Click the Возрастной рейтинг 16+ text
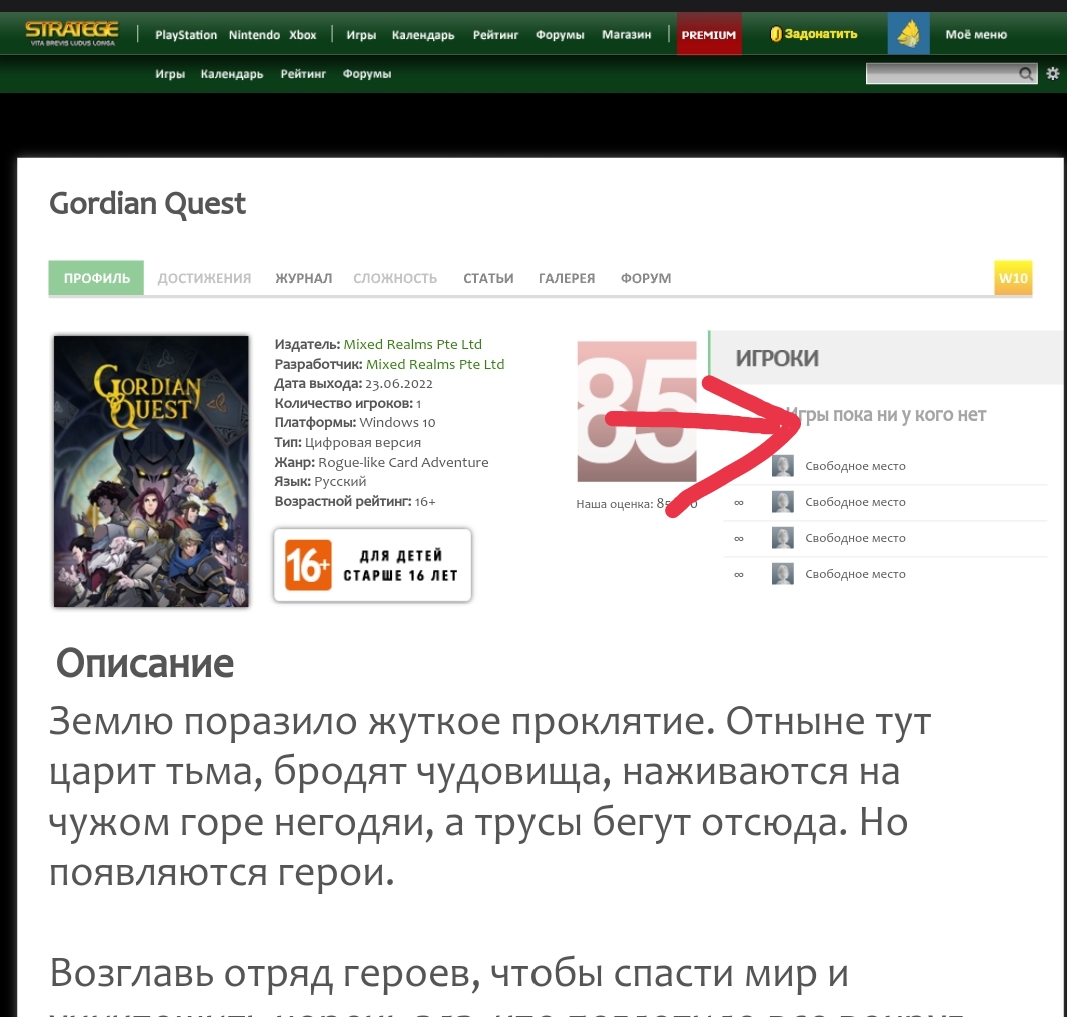This screenshot has height=1017, width=1067. click(355, 501)
